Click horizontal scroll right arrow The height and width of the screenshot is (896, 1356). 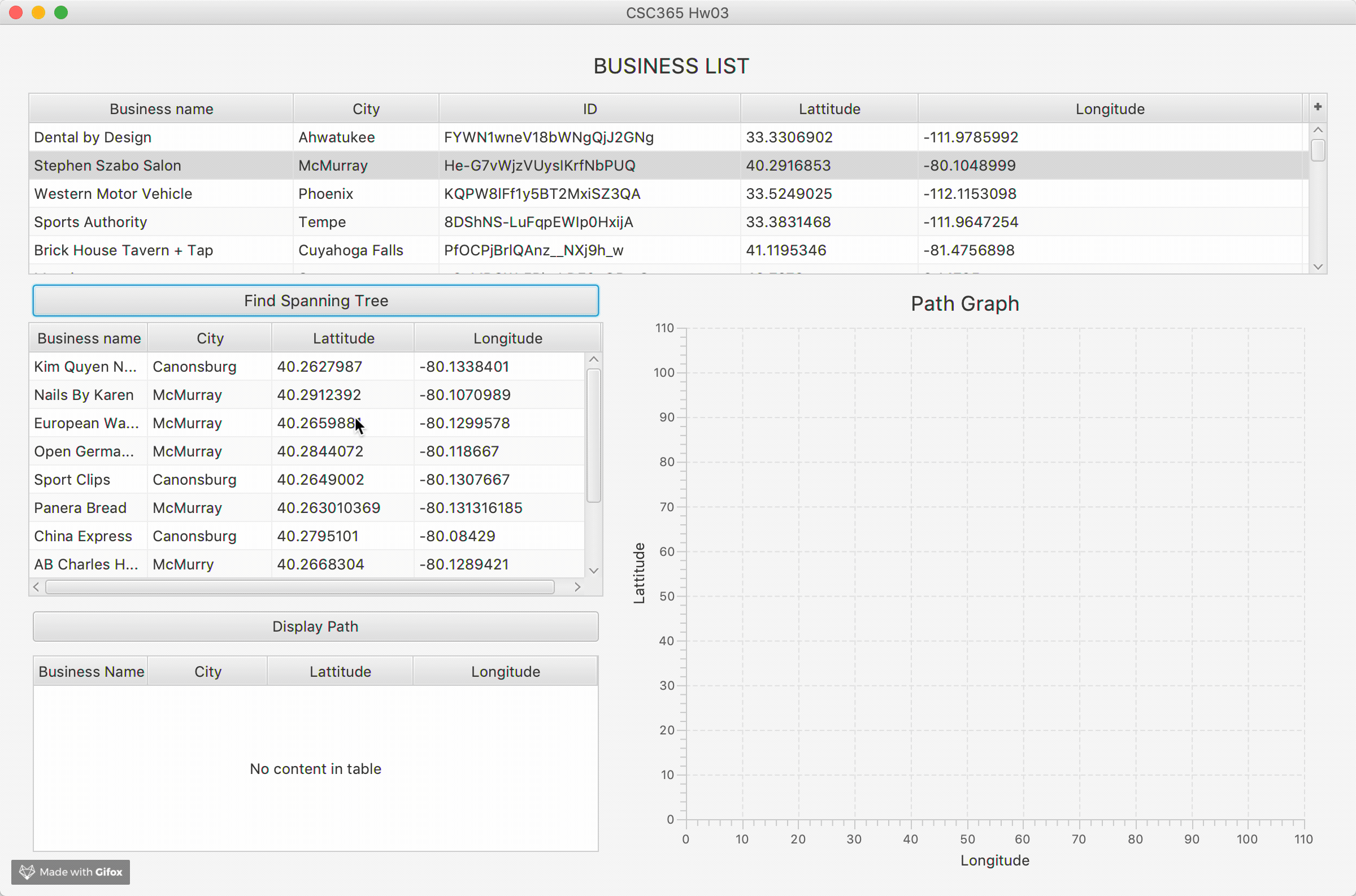577,587
